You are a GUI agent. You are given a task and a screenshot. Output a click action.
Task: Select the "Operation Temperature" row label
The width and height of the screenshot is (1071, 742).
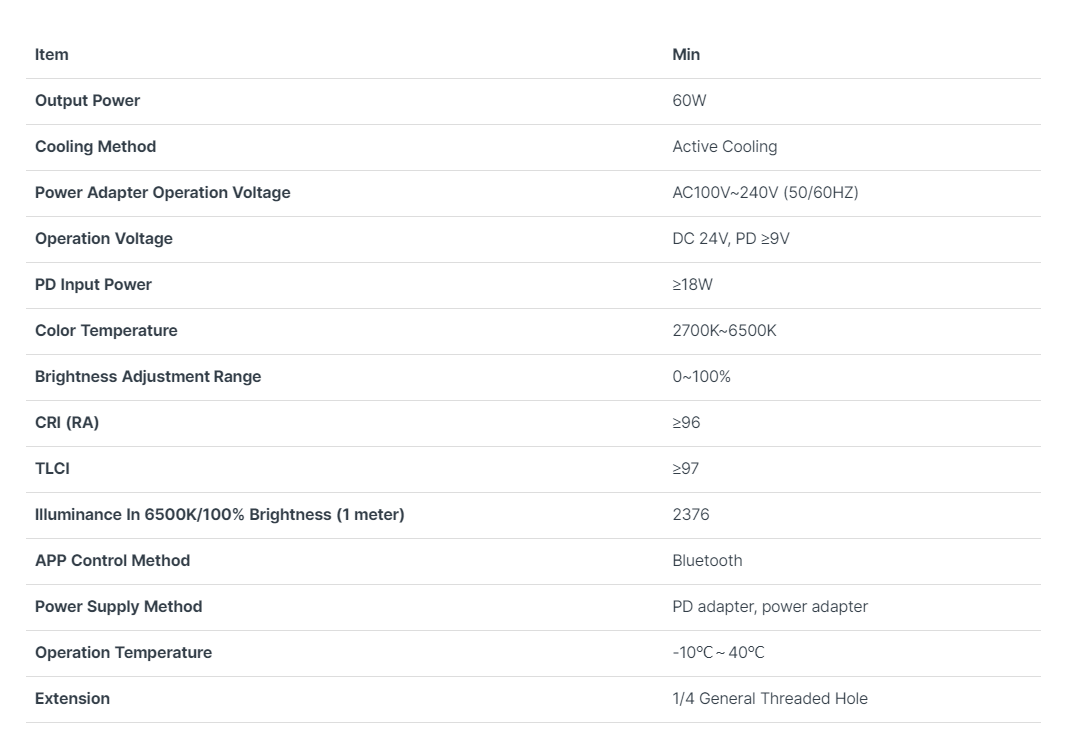[x=123, y=653]
